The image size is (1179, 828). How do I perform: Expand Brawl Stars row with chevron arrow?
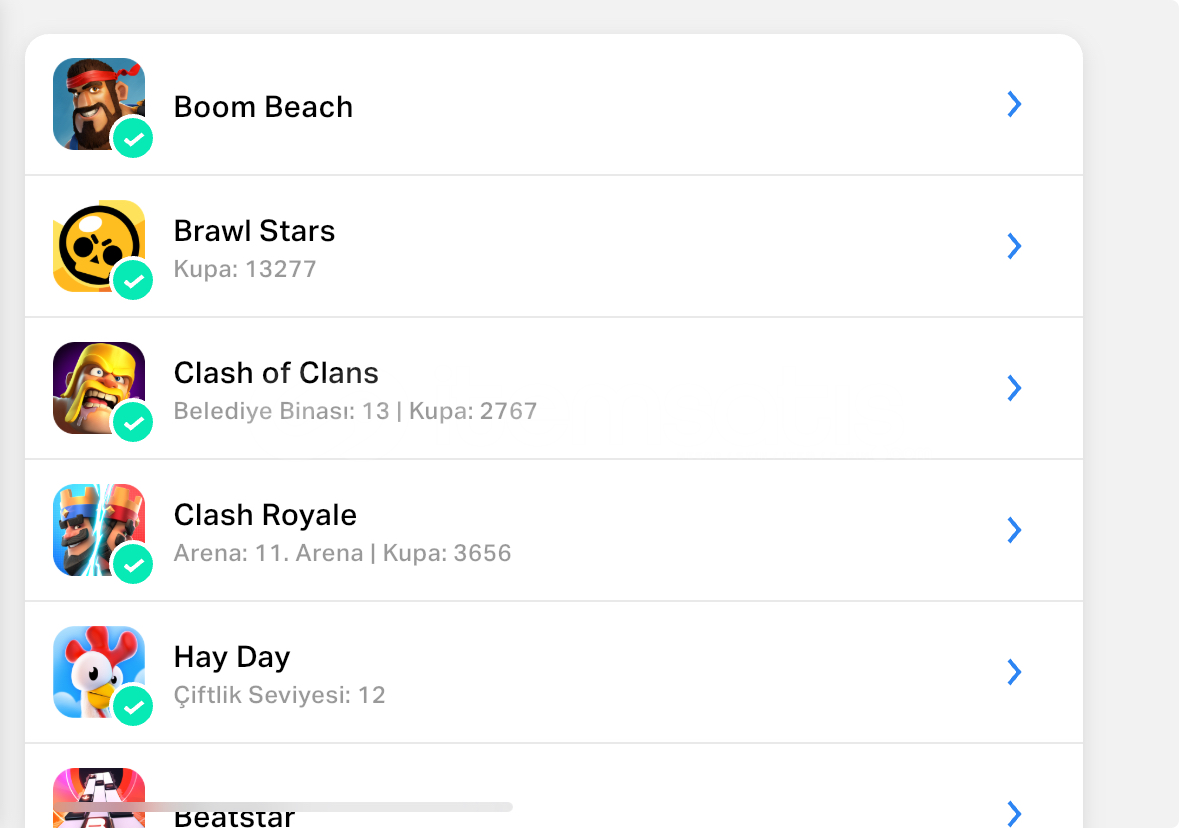click(x=1014, y=246)
